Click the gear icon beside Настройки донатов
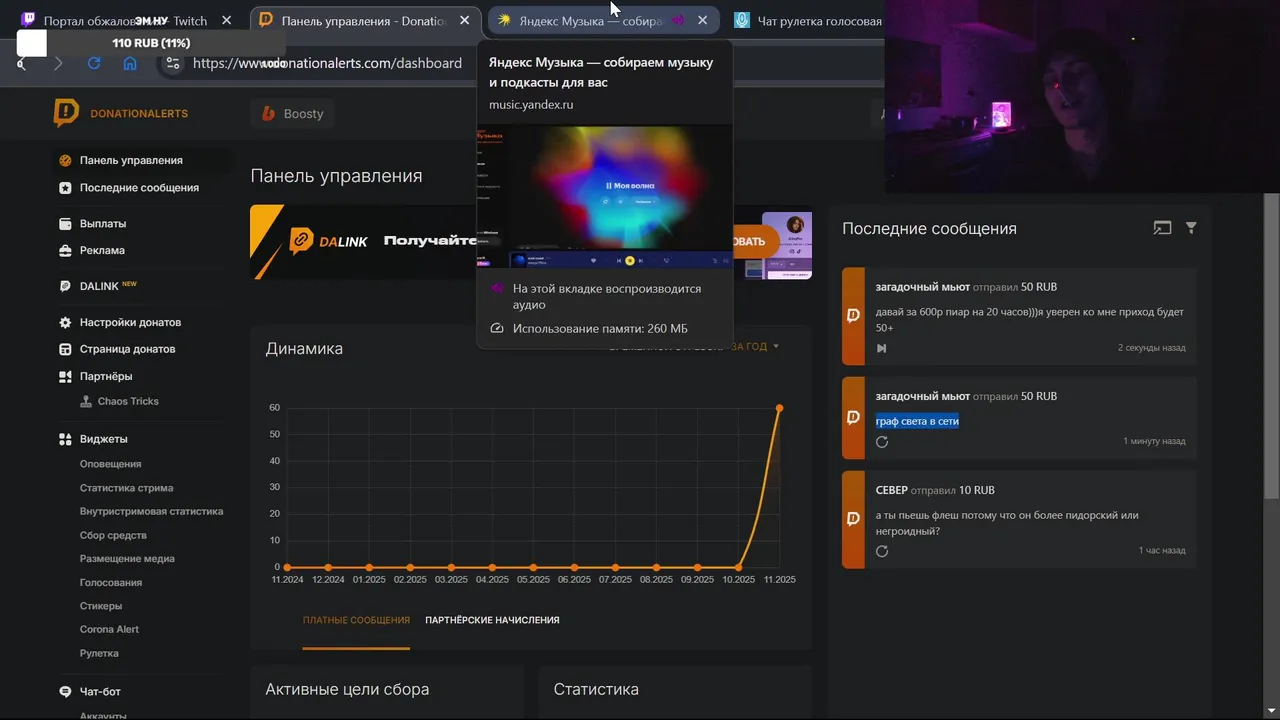 coord(65,322)
